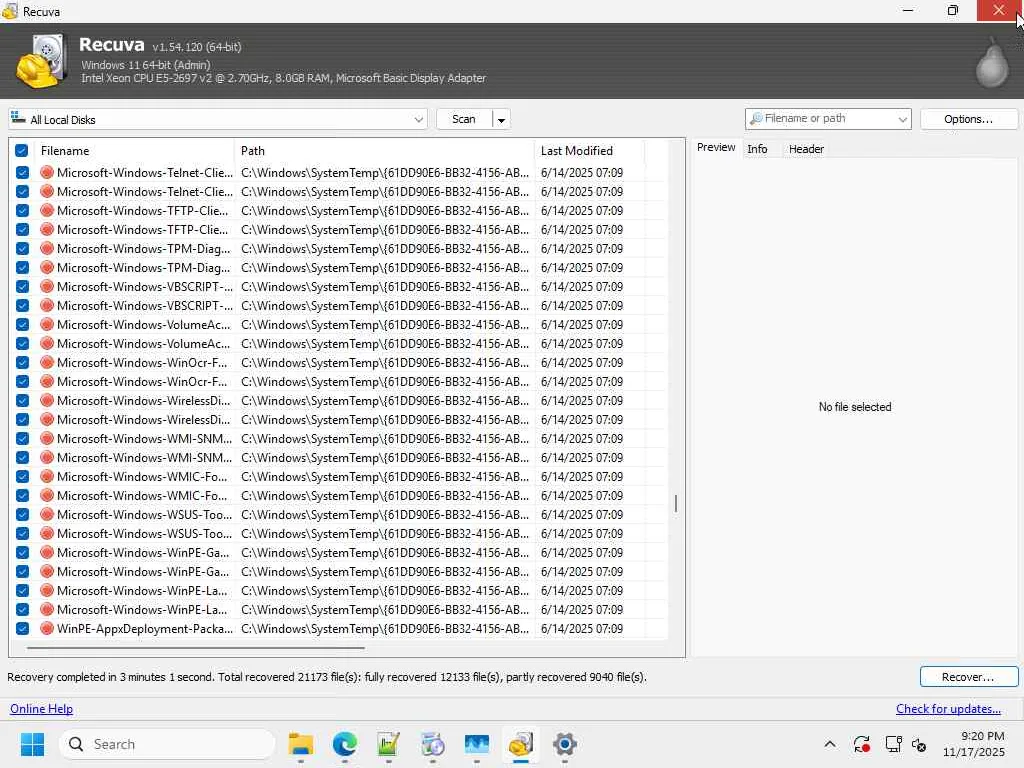Click the taskbar clock showing 9:20 PM
This screenshot has width=1024, height=768.
tap(973, 744)
